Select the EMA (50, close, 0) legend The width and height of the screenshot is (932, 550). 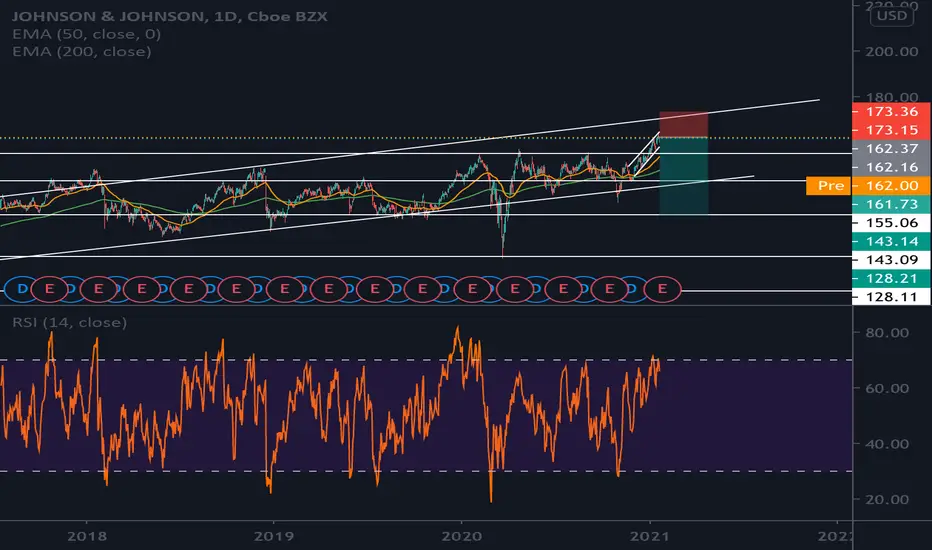click(86, 34)
